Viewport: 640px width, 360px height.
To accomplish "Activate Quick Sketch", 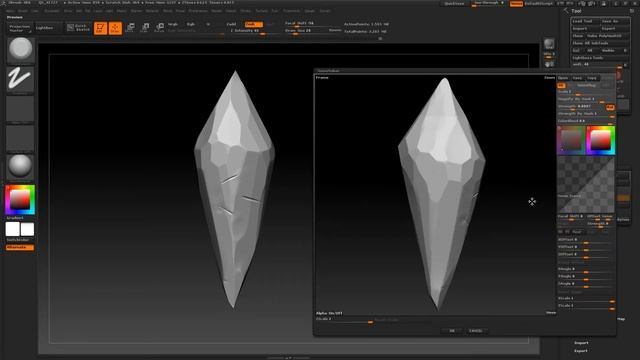I will [78, 28].
